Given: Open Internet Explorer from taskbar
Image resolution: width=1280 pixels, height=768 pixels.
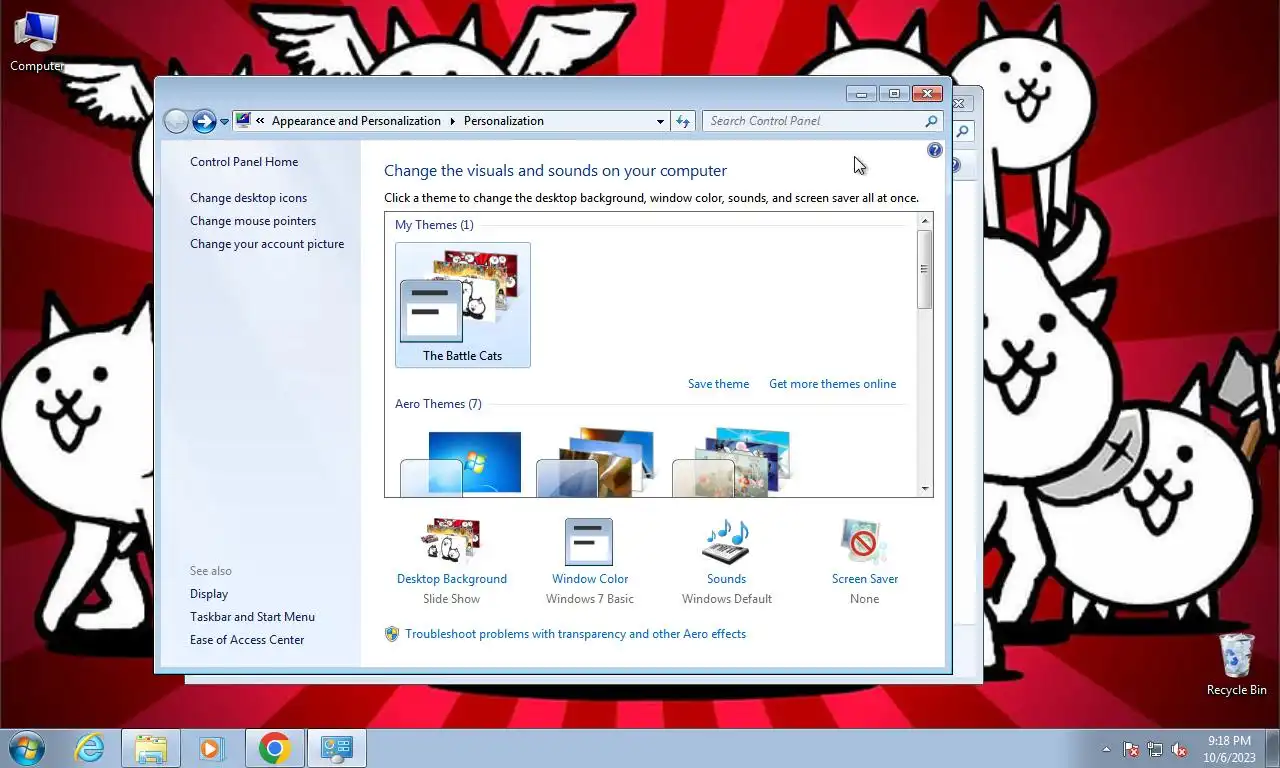Looking at the screenshot, I should 90,748.
